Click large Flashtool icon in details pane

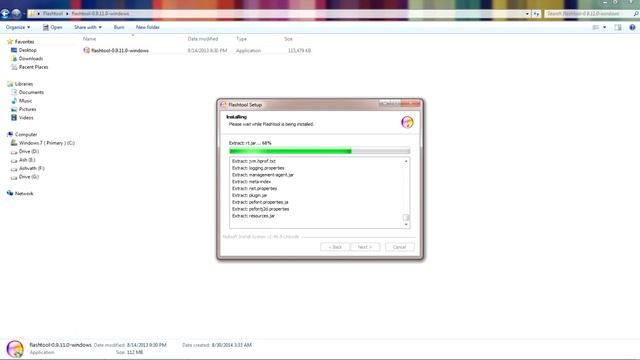pos(15,349)
